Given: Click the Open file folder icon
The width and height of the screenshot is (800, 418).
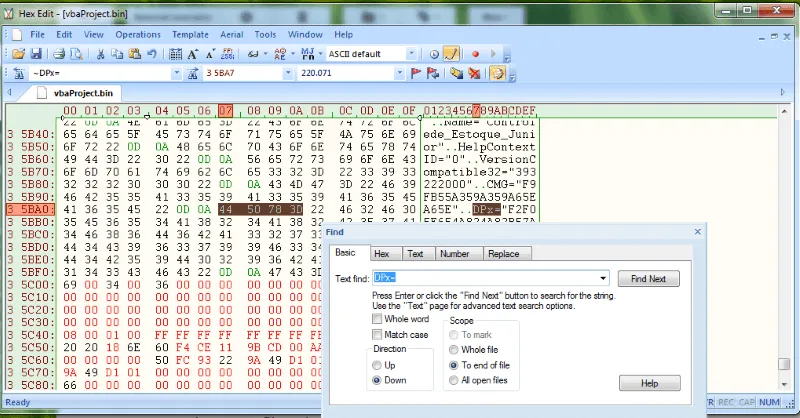Looking at the screenshot, I should click(x=18, y=54).
